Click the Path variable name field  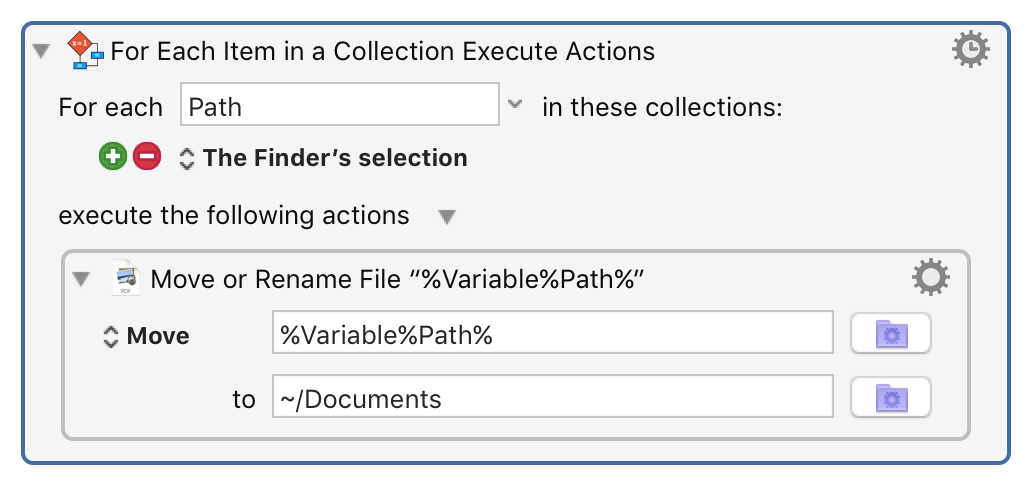click(339, 105)
